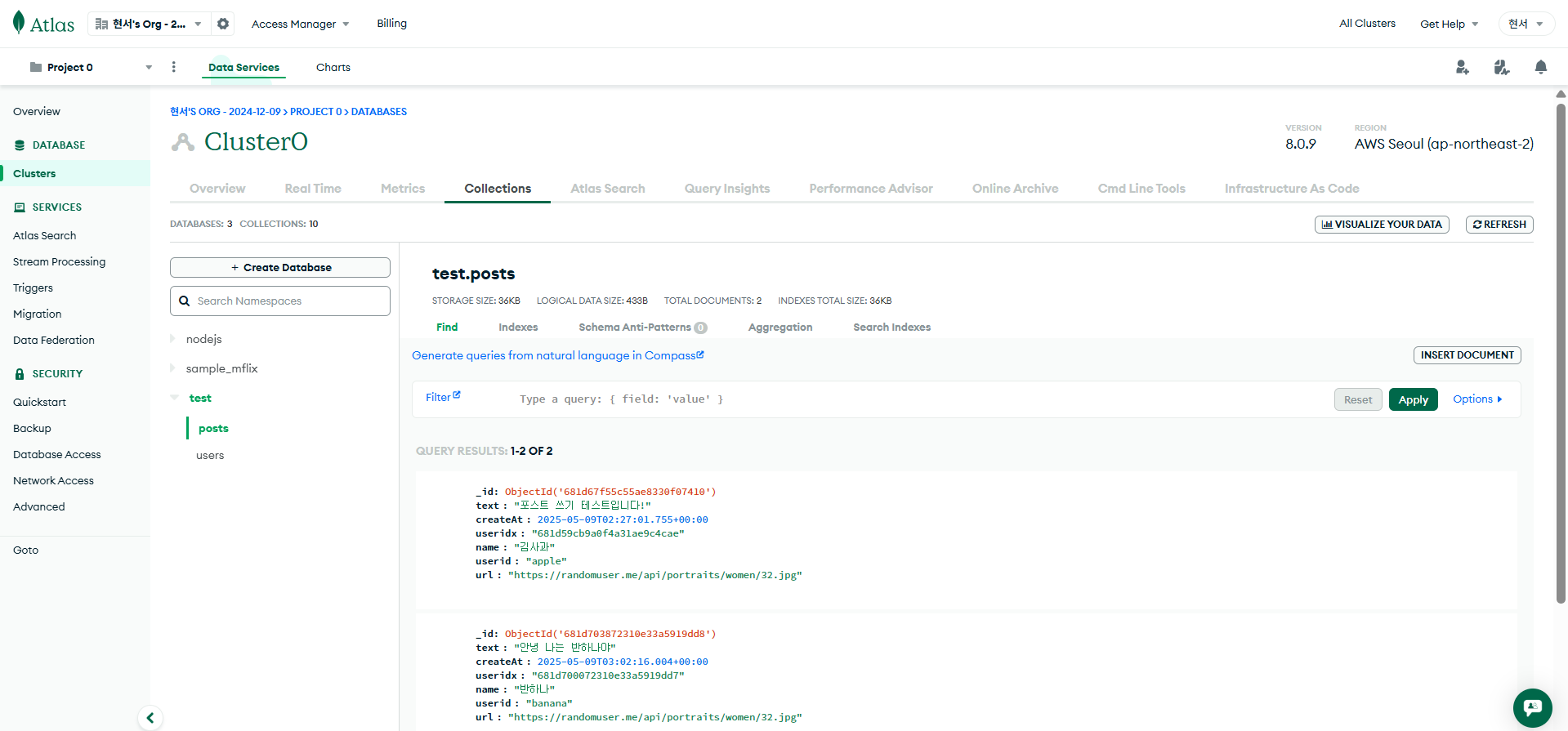Click the Database section icon

pyautogui.click(x=20, y=145)
